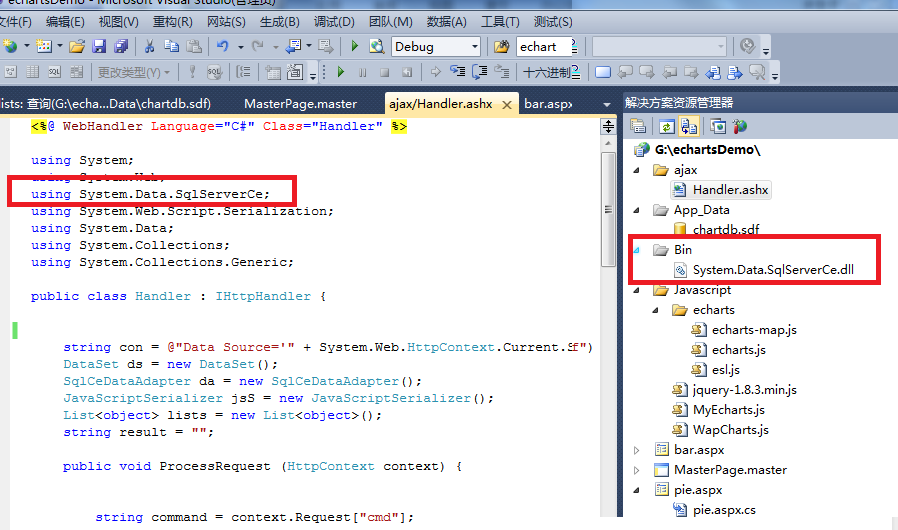Toggle the bookmark-window blue rectangle icon
The width and height of the screenshot is (898, 530).
point(602,72)
